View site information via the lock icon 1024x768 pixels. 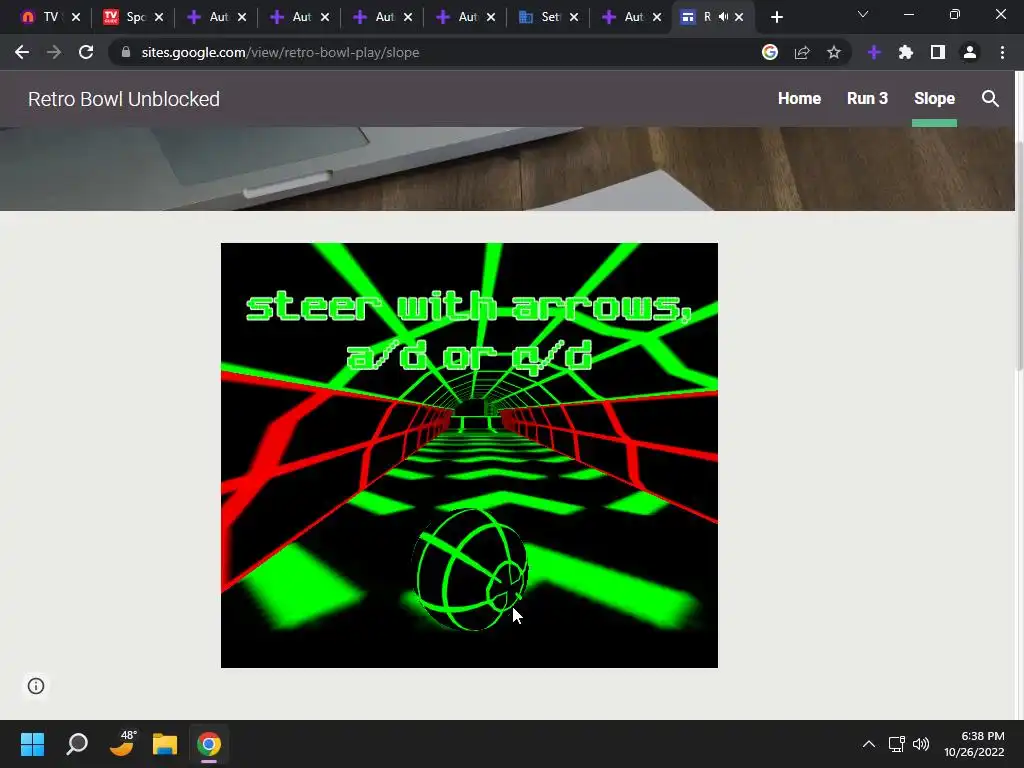[x=126, y=52]
